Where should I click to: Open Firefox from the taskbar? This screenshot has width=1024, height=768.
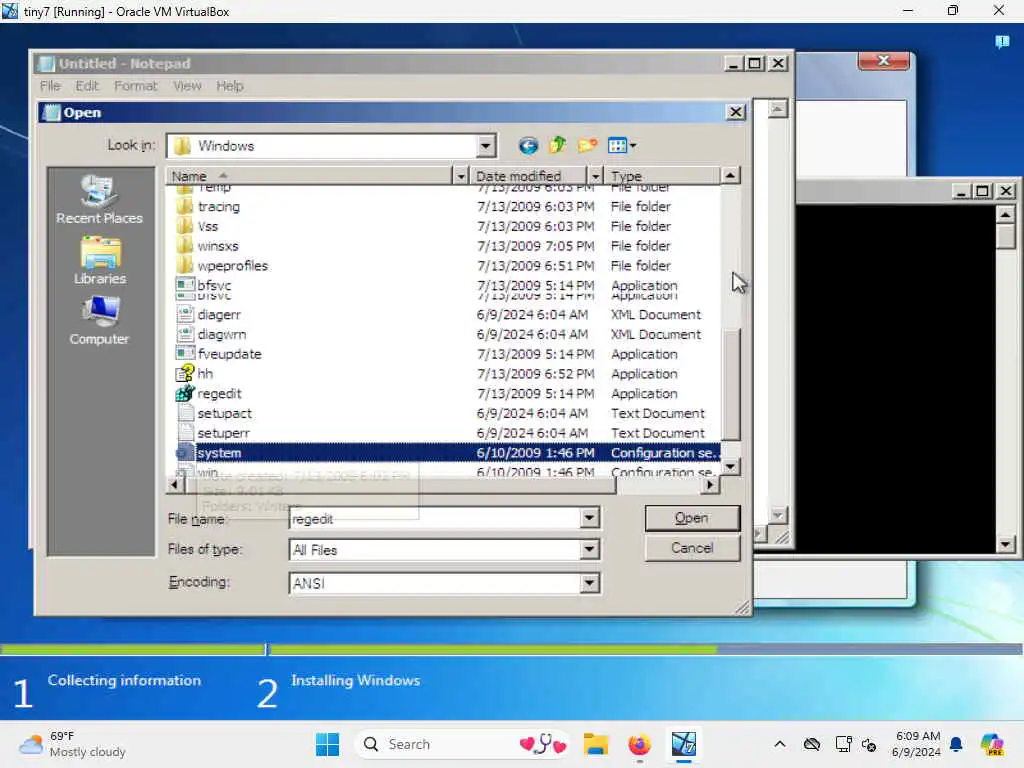tap(639, 744)
